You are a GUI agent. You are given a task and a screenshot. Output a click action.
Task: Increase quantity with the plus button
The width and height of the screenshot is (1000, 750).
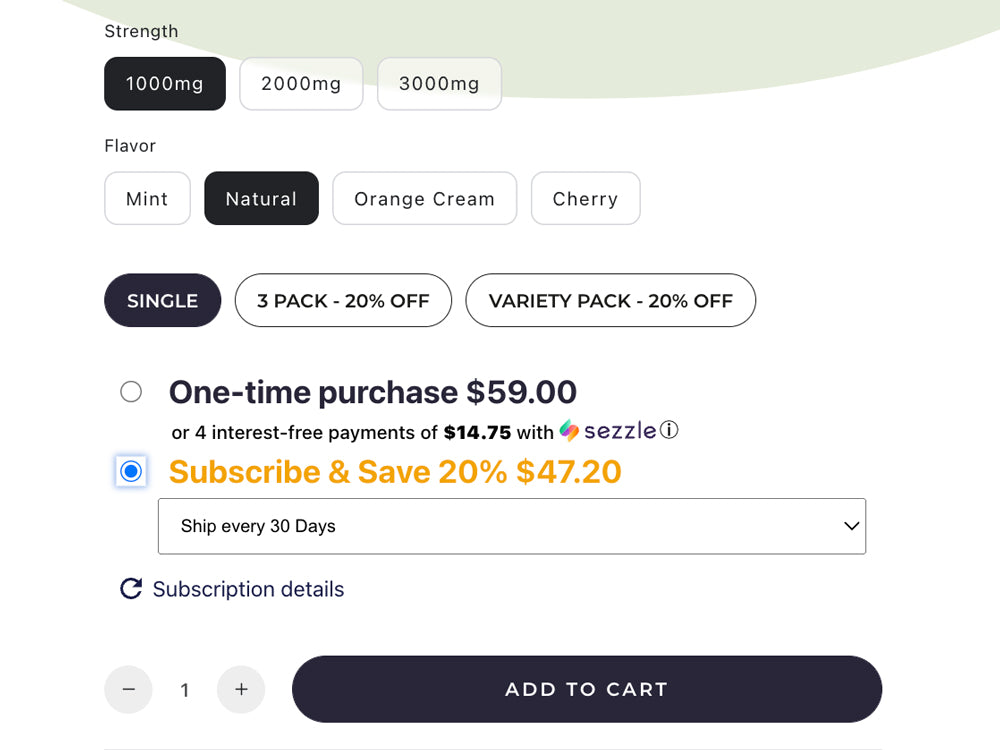pyautogui.click(x=241, y=689)
